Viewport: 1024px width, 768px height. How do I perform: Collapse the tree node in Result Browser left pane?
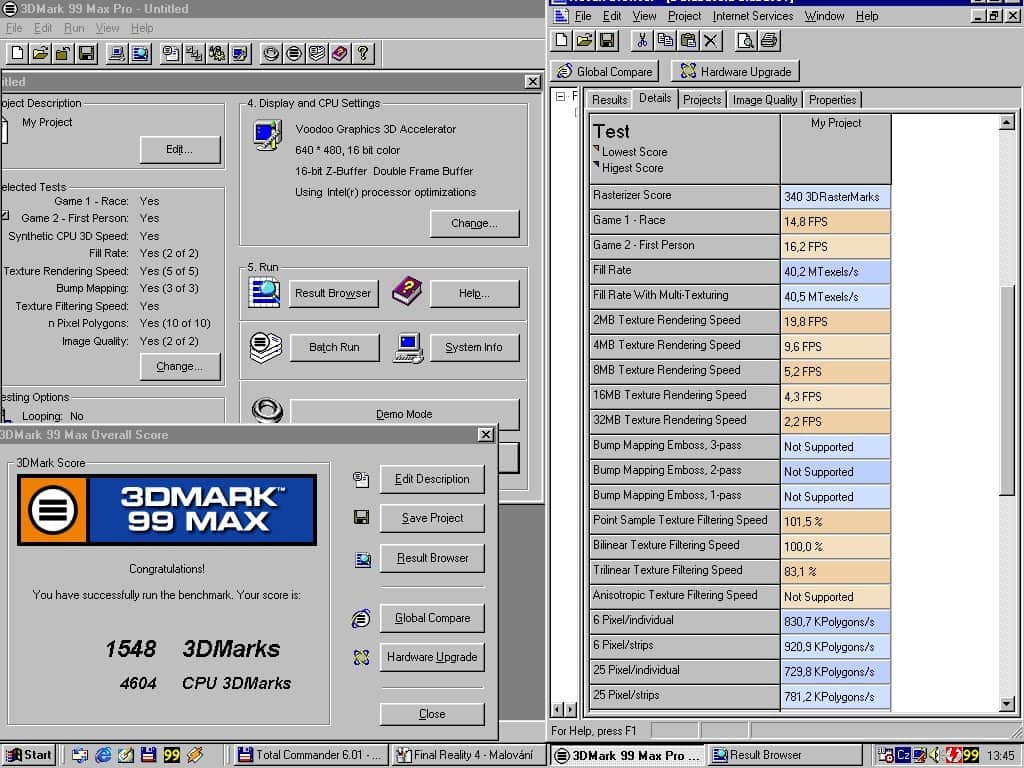[560, 97]
